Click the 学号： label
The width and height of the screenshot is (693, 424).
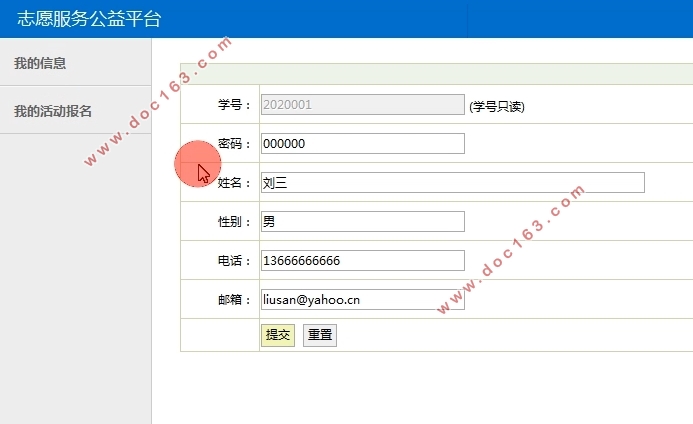[235, 105]
